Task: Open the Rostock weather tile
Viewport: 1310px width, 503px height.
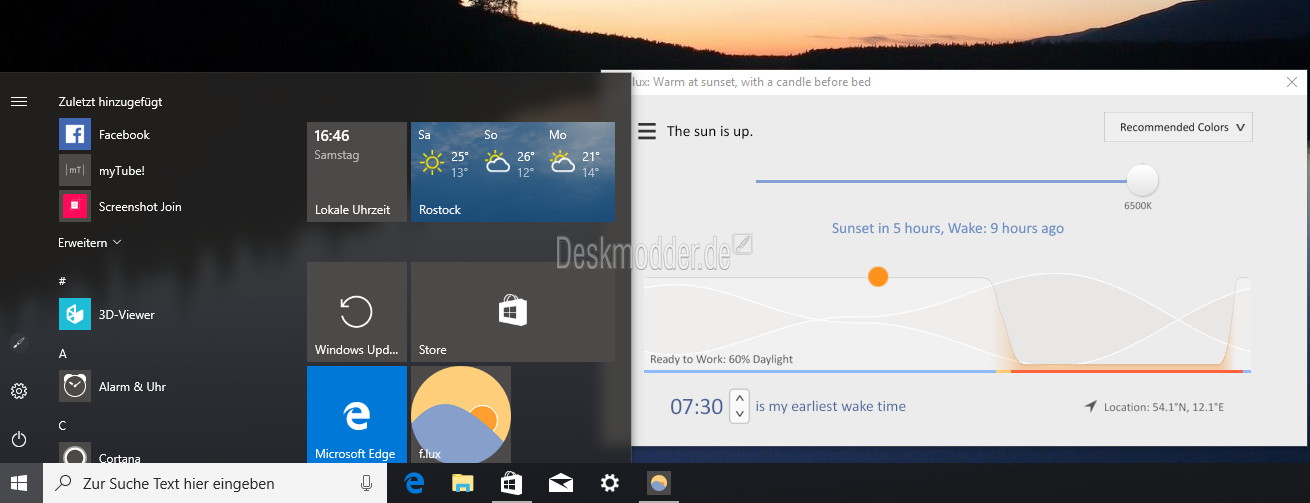Action: (x=513, y=172)
